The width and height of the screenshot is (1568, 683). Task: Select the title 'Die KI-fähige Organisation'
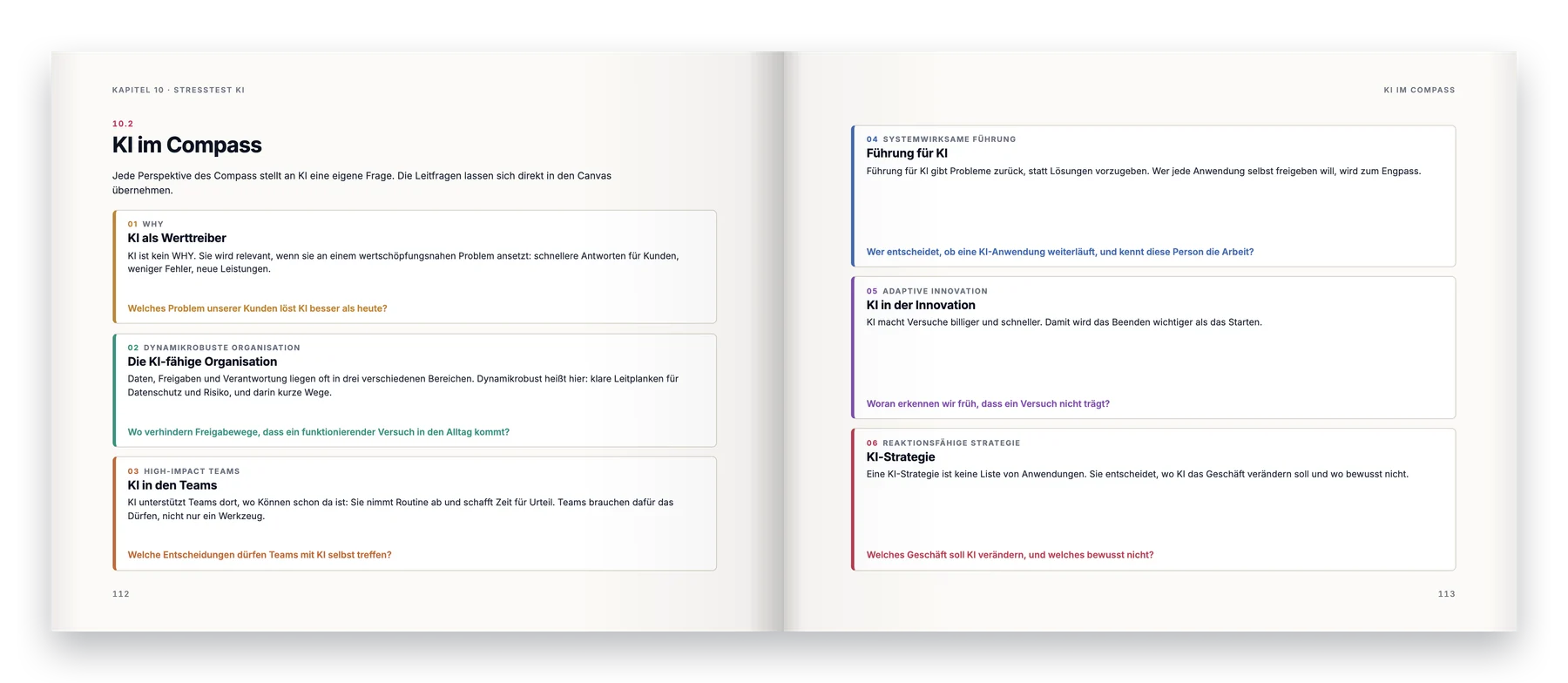click(x=202, y=362)
